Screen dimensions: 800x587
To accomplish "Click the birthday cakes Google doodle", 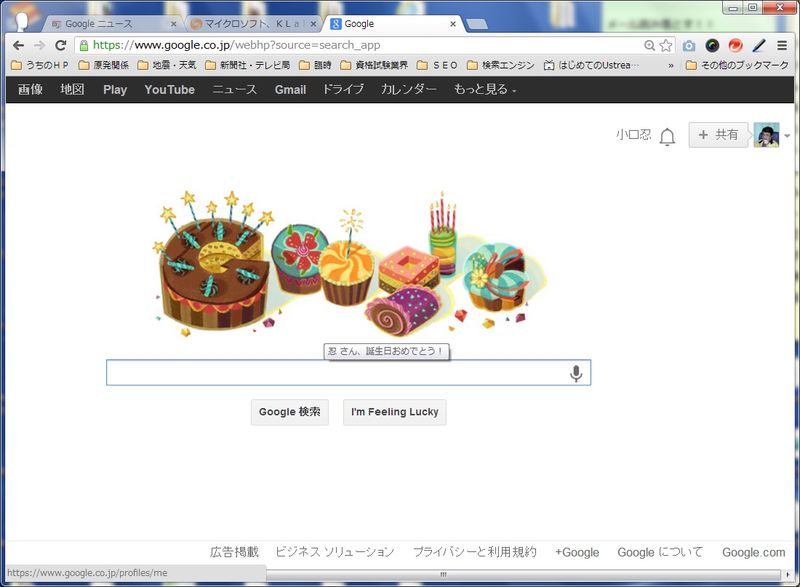I will [x=348, y=263].
